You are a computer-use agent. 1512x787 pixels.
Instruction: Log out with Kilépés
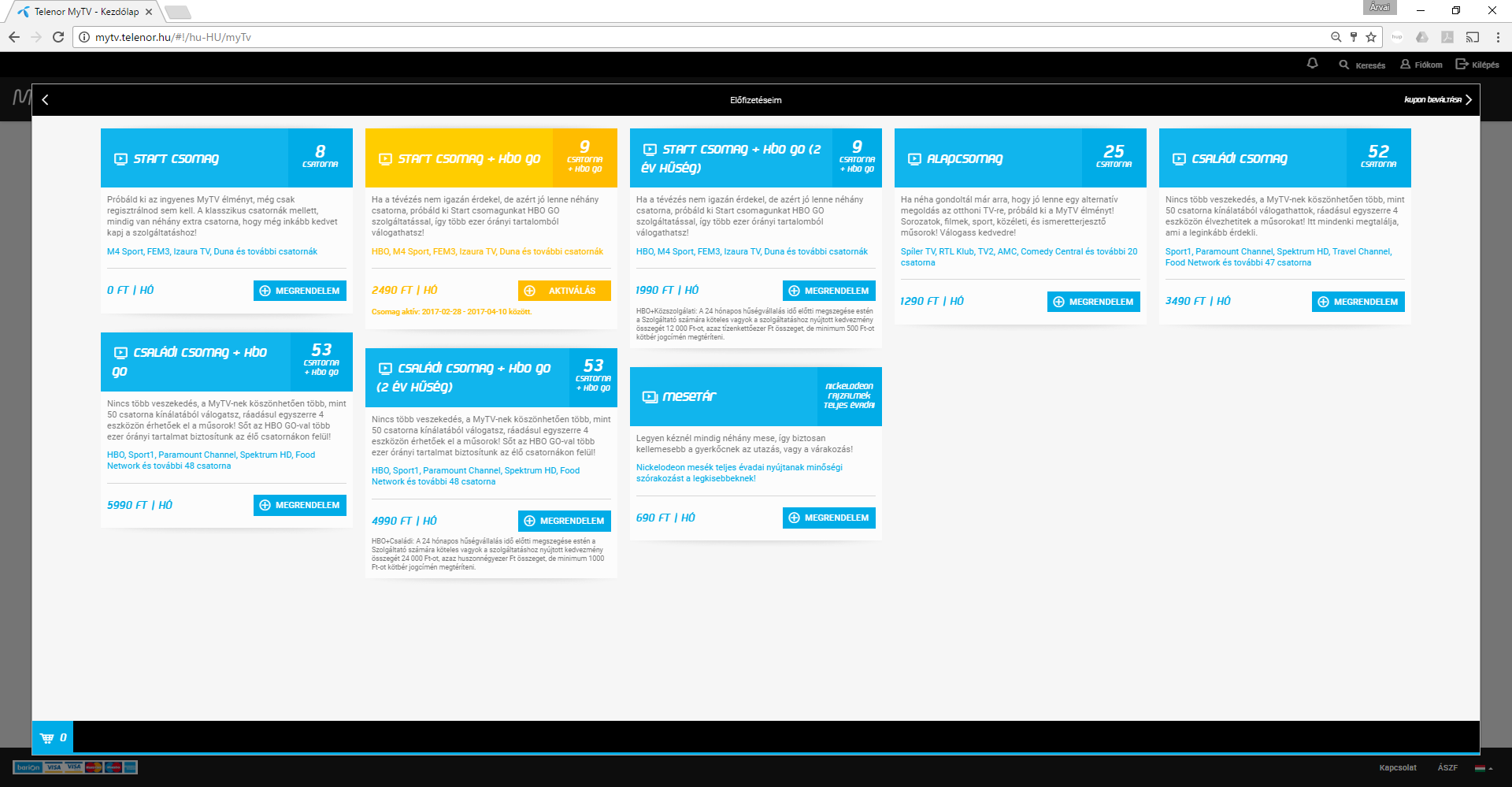[x=1477, y=65]
